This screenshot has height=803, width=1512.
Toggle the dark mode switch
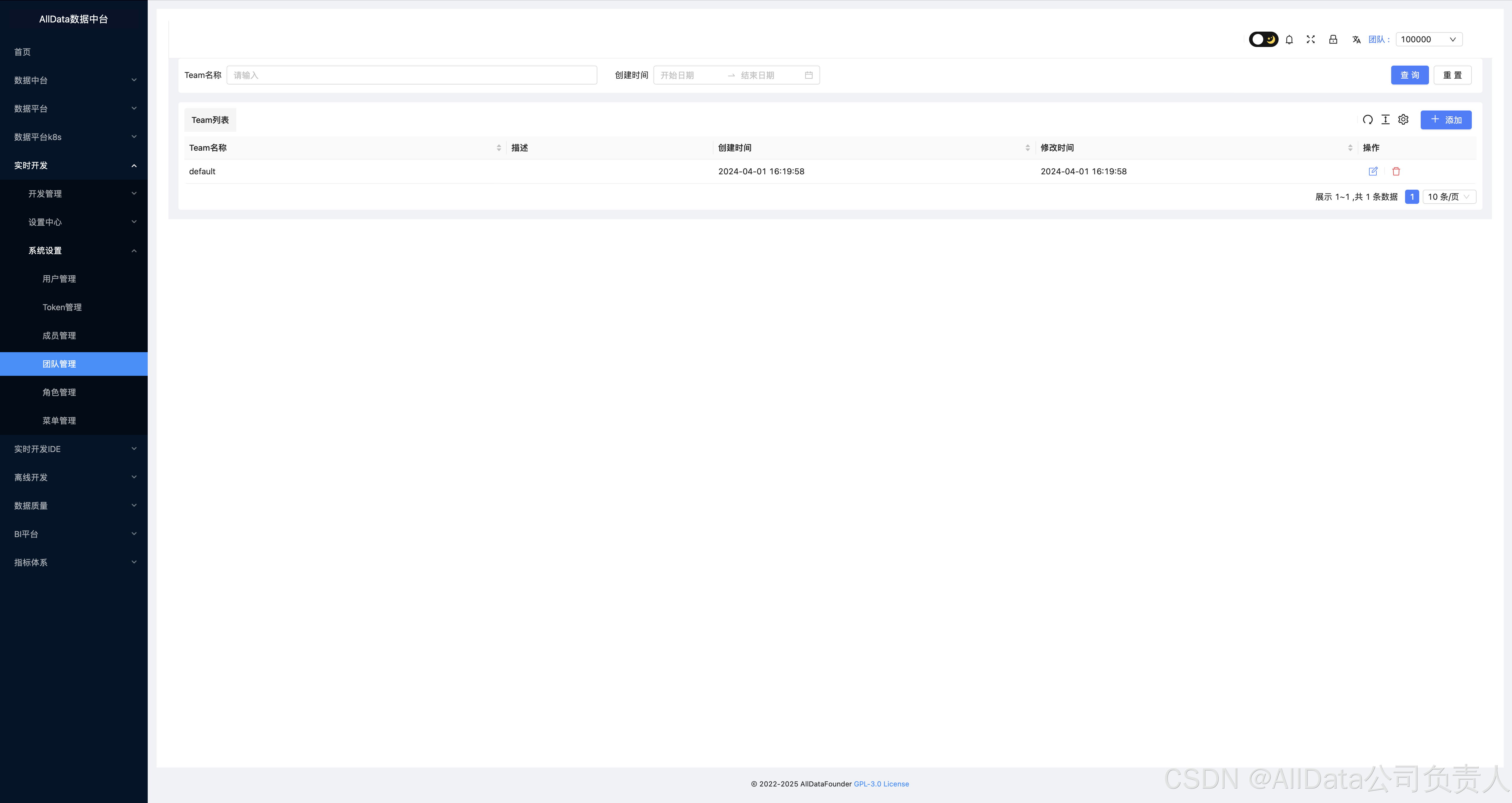pyautogui.click(x=1263, y=39)
